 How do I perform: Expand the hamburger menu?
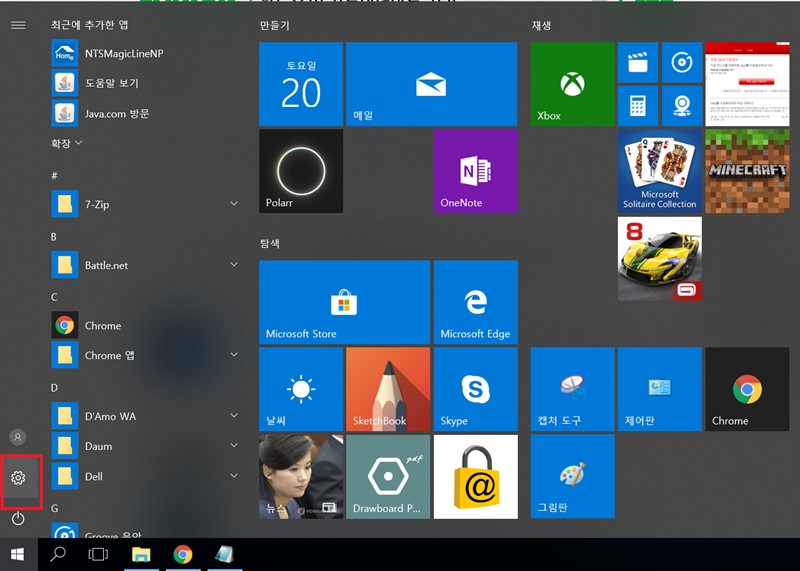[18, 25]
